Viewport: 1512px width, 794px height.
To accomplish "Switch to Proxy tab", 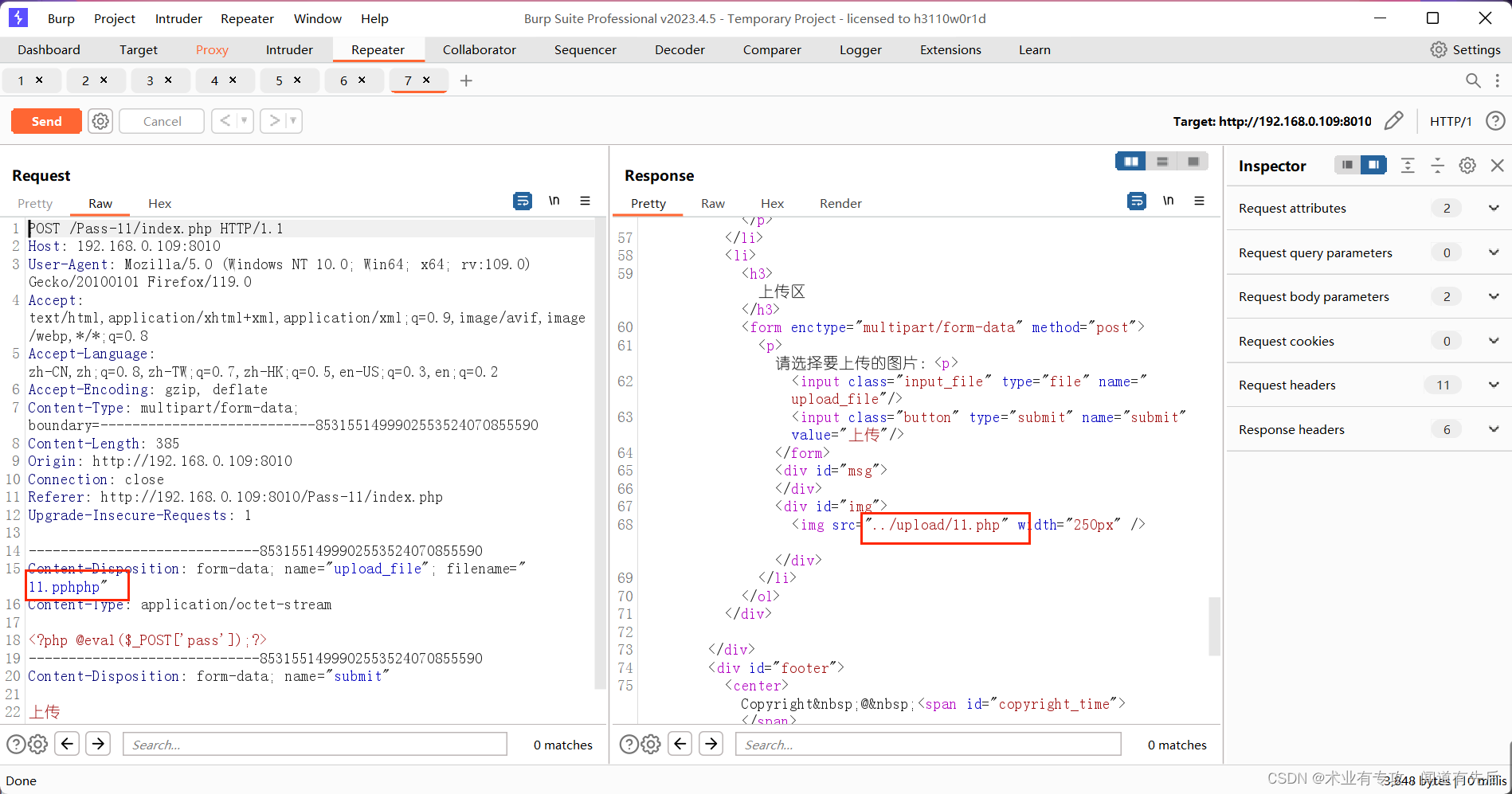I will (212, 49).
